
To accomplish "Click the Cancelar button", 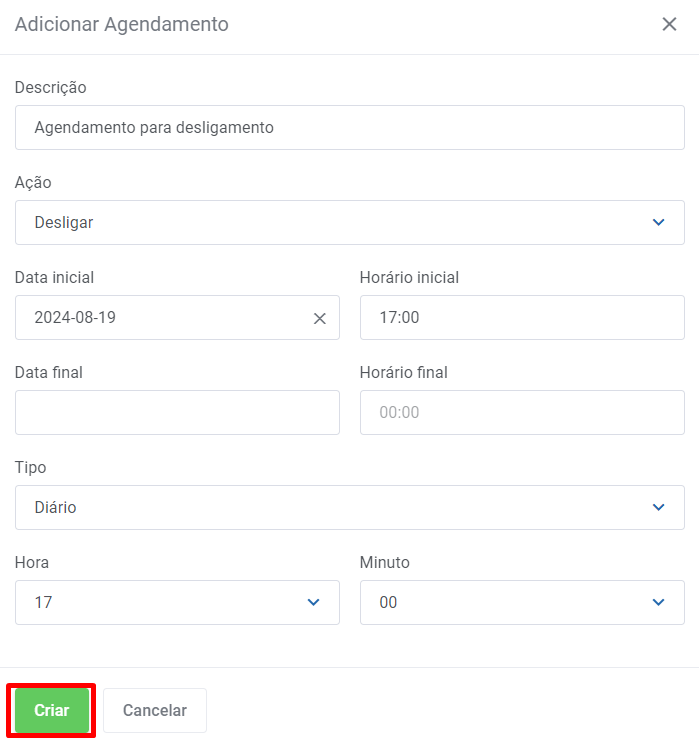I will pyautogui.click(x=155, y=710).
